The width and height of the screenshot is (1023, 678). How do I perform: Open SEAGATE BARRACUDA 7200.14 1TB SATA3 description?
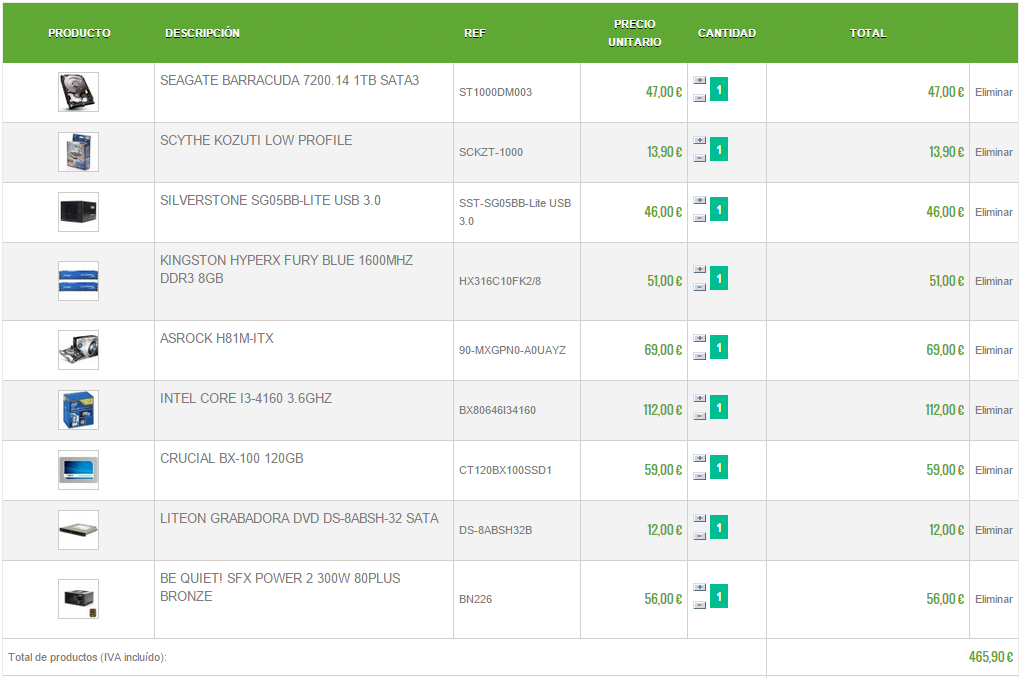290,80
